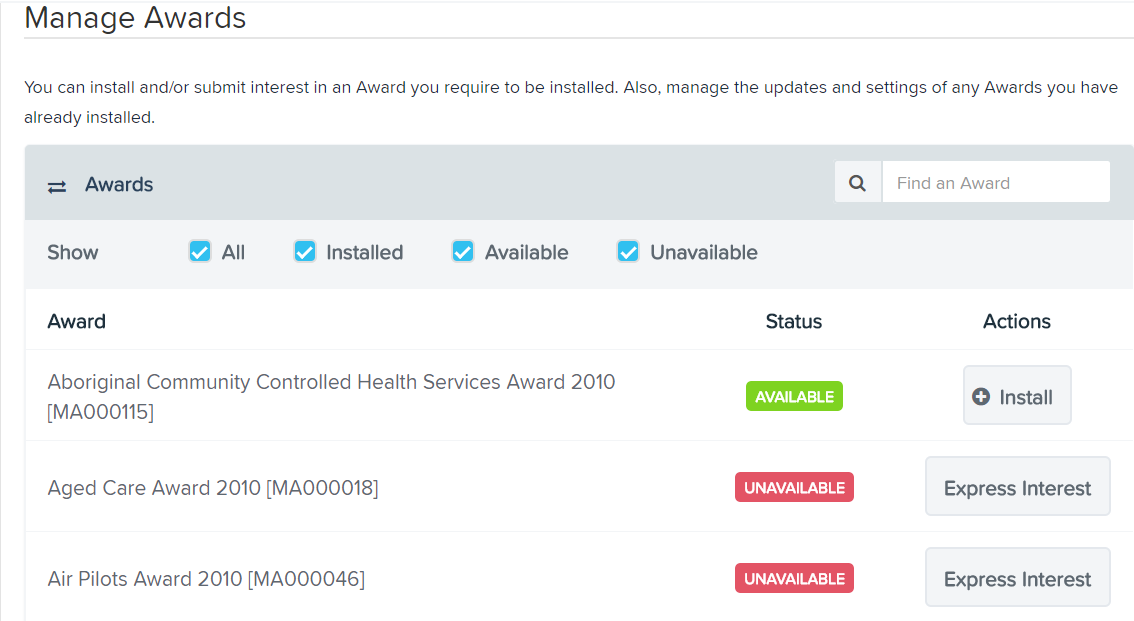Click the search magnifier icon
The height and width of the screenshot is (621, 1134).
tap(857, 183)
